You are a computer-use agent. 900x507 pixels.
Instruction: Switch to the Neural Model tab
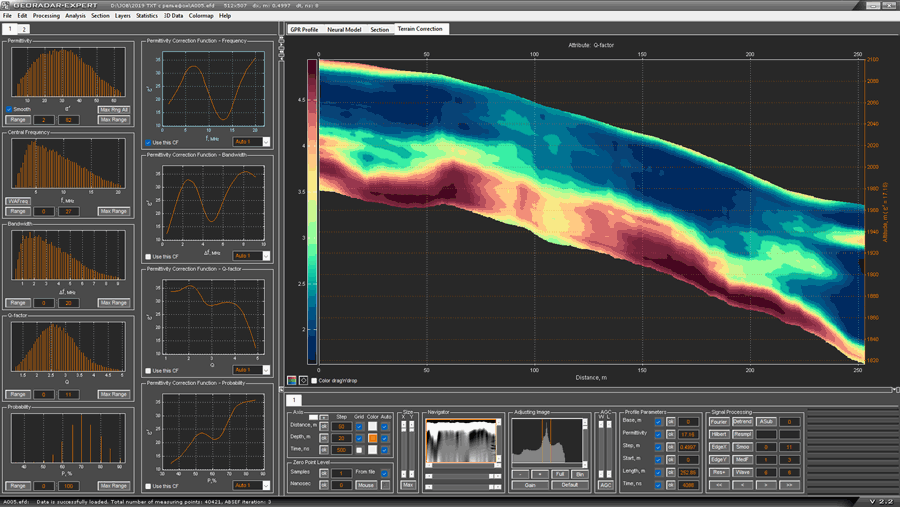(344, 30)
